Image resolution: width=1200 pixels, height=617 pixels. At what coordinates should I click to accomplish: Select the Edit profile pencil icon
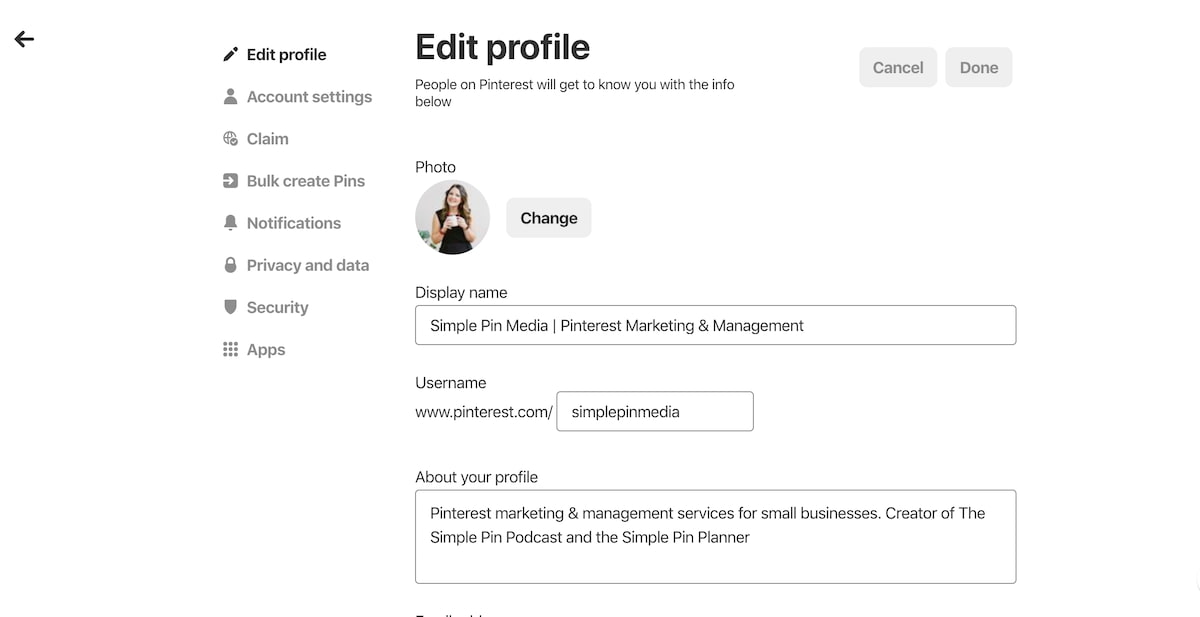click(231, 54)
